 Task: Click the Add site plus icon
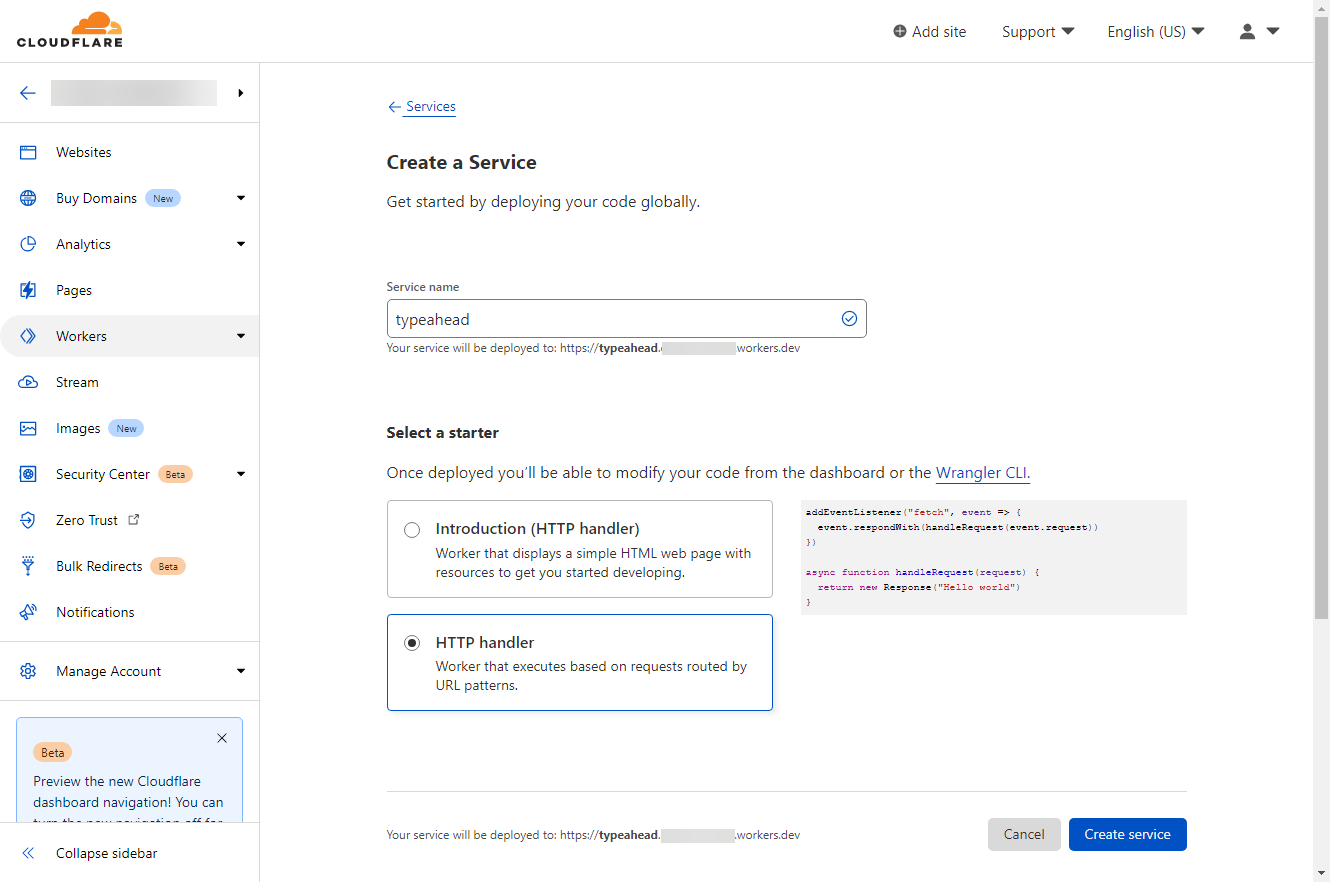[x=900, y=31]
